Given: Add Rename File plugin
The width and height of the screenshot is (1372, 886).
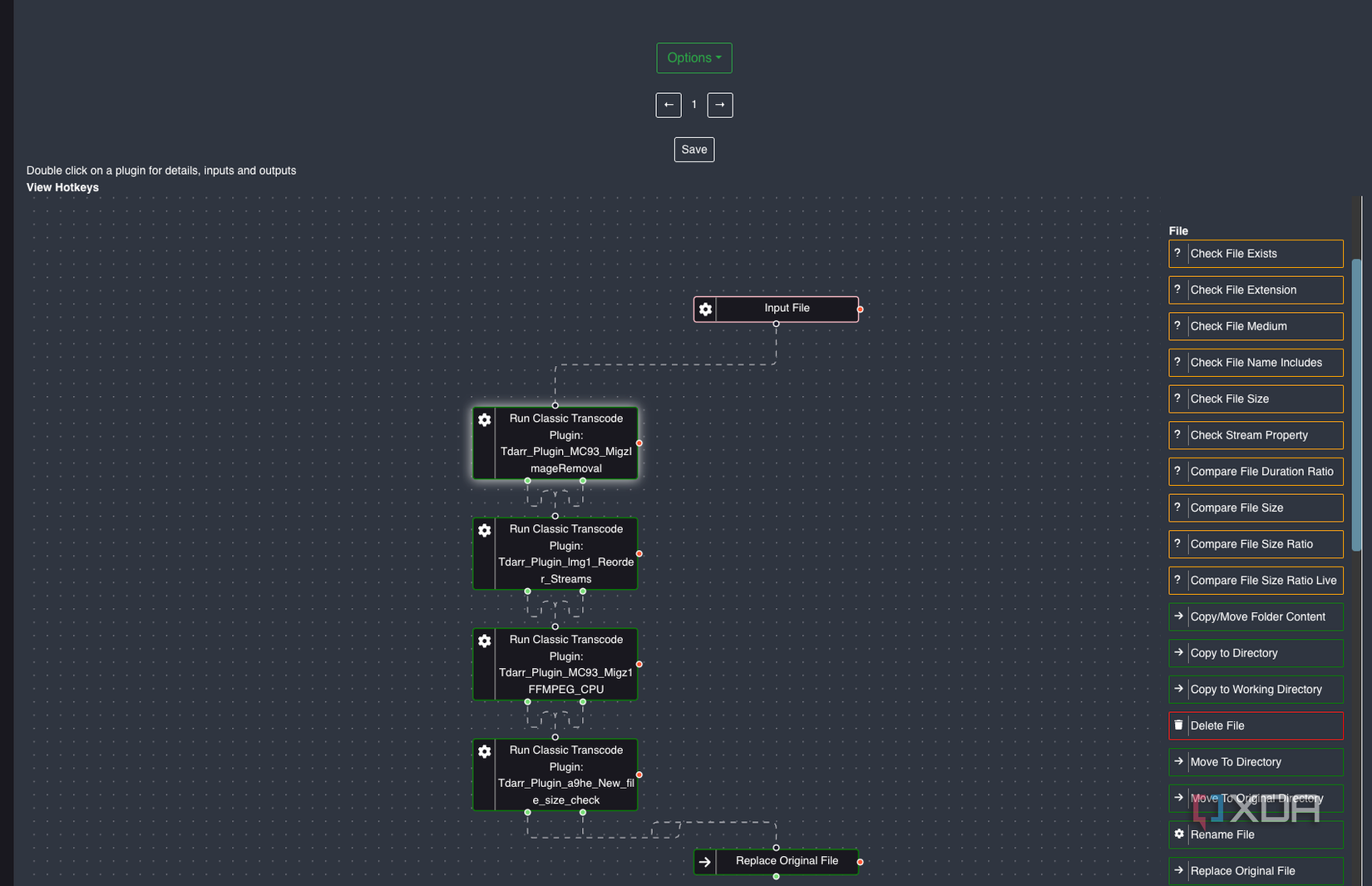Looking at the screenshot, I should click(1256, 834).
